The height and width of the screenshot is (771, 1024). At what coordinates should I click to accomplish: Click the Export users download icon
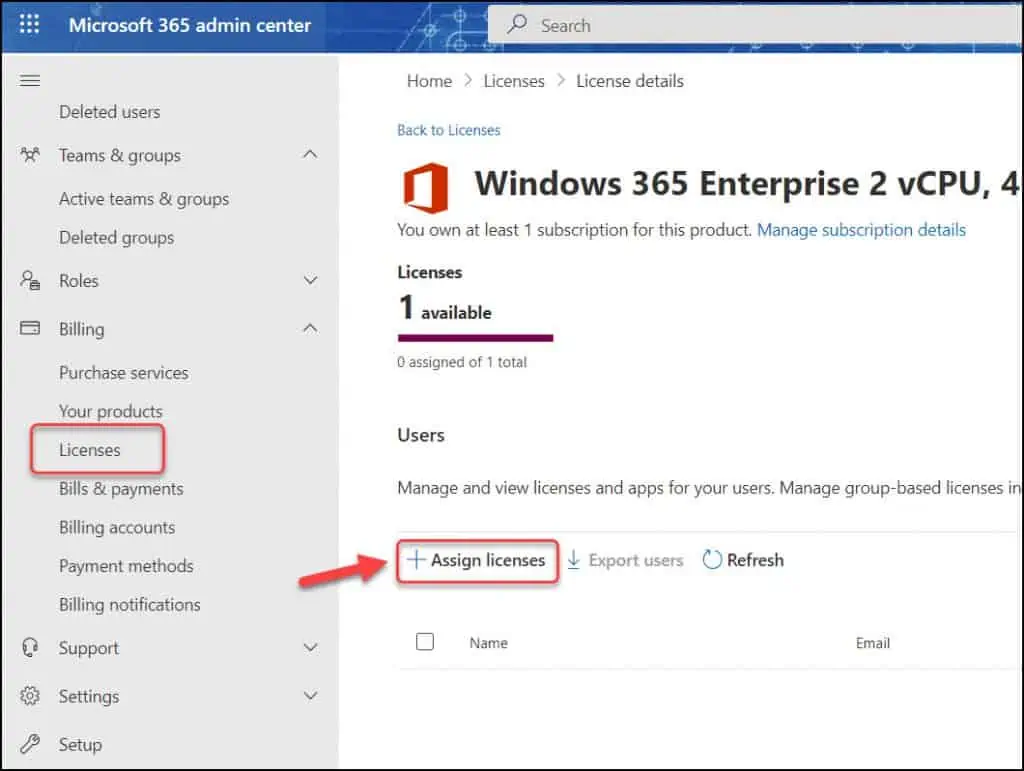(x=573, y=559)
